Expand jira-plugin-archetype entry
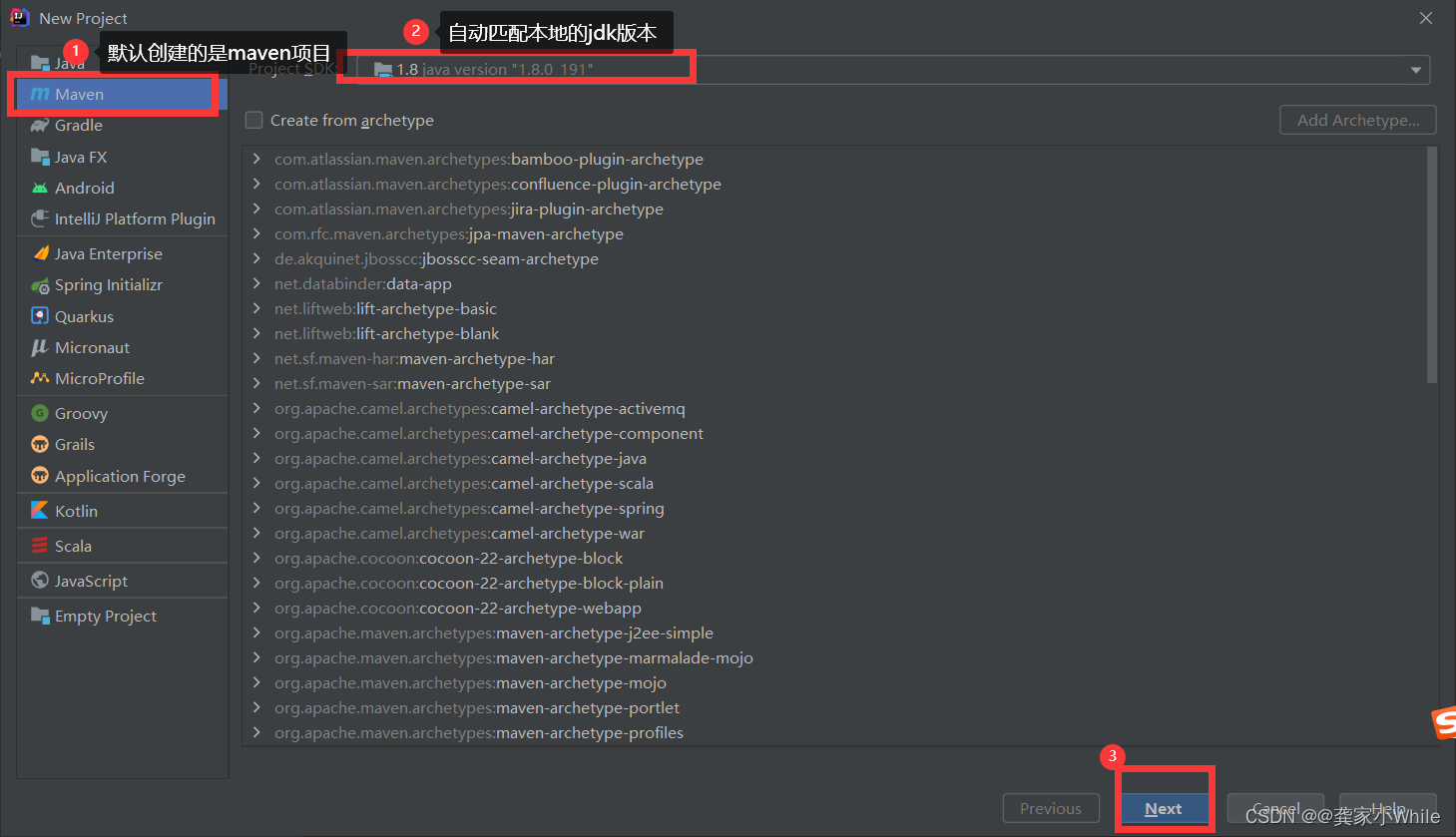 tap(257, 209)
